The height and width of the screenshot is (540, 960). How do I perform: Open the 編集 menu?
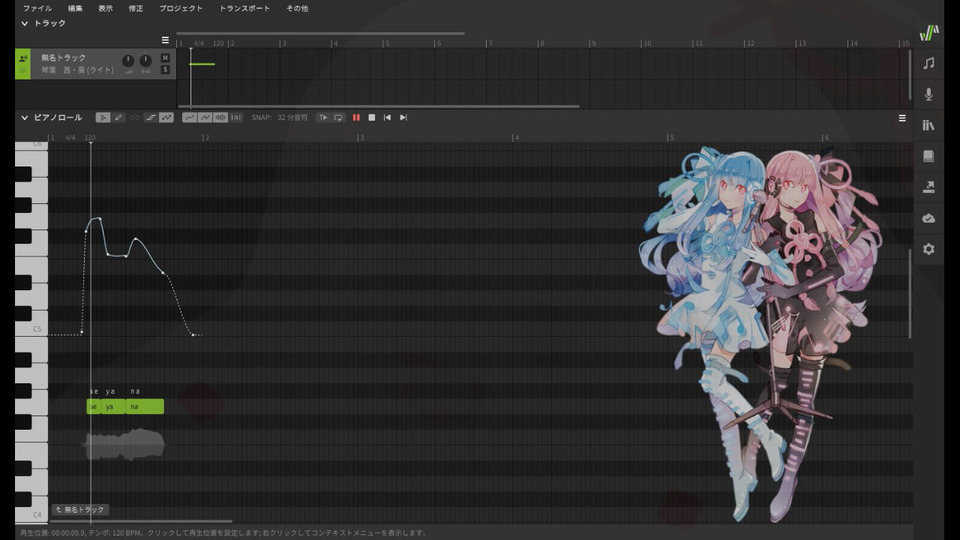75,9
